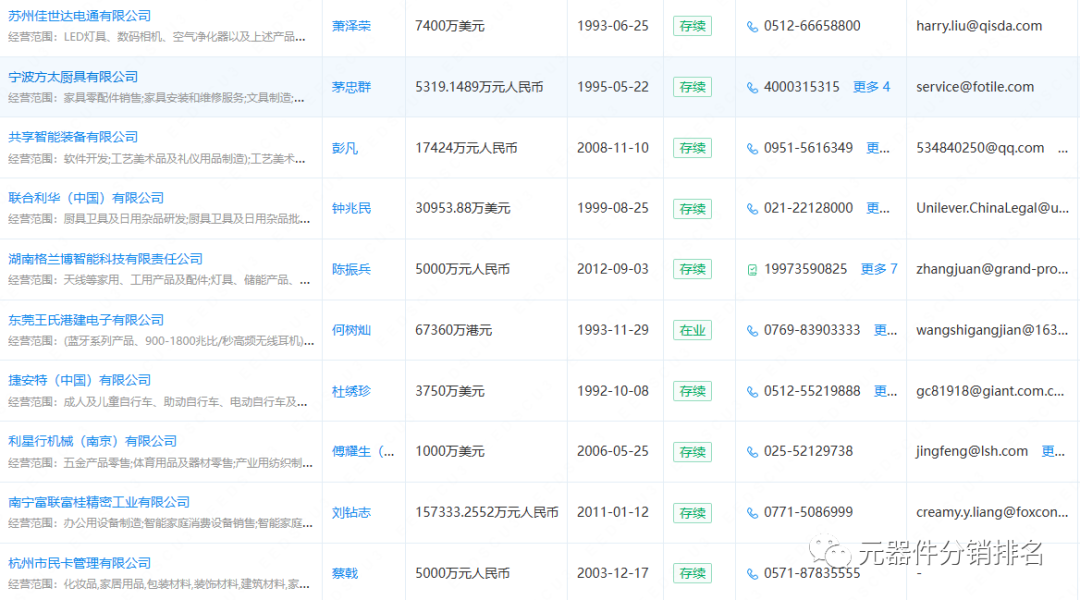1080x600 pixels.
Task: Open legal representative 茅忠群
Action: 351,87
